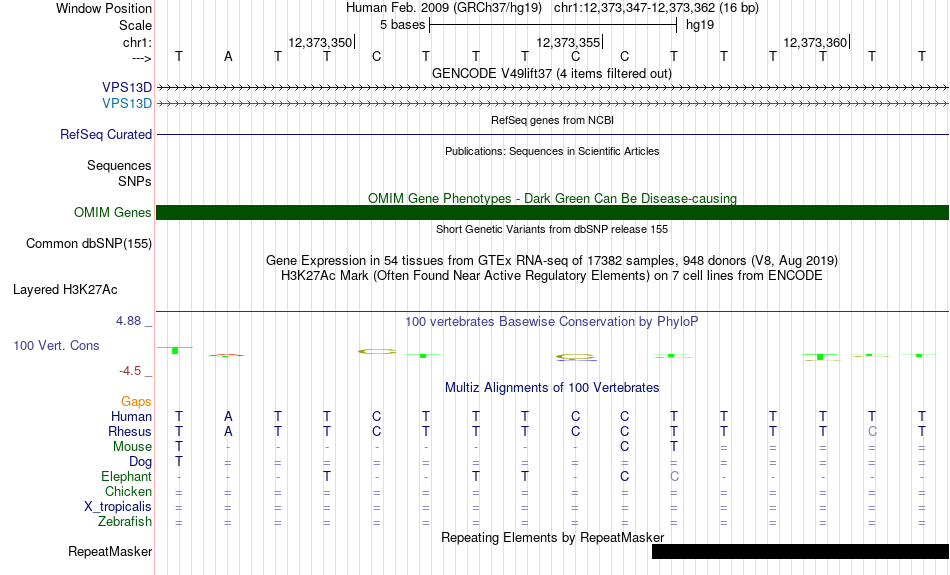Click the faded C in the Elephant row
The image size is (950, 575).
click(x=674, y=476)
